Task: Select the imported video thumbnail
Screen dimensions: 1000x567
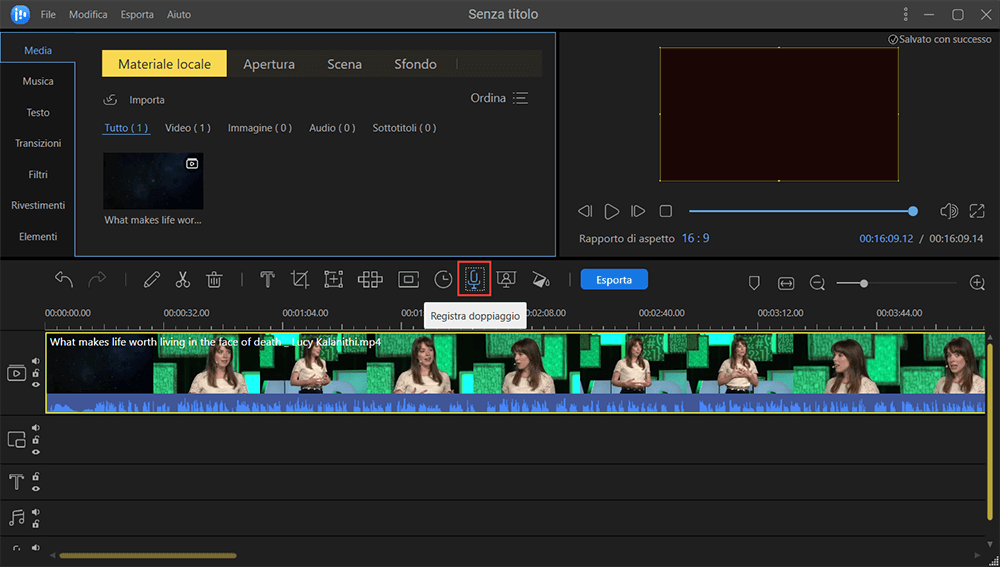Action: (x=153, y=181)
